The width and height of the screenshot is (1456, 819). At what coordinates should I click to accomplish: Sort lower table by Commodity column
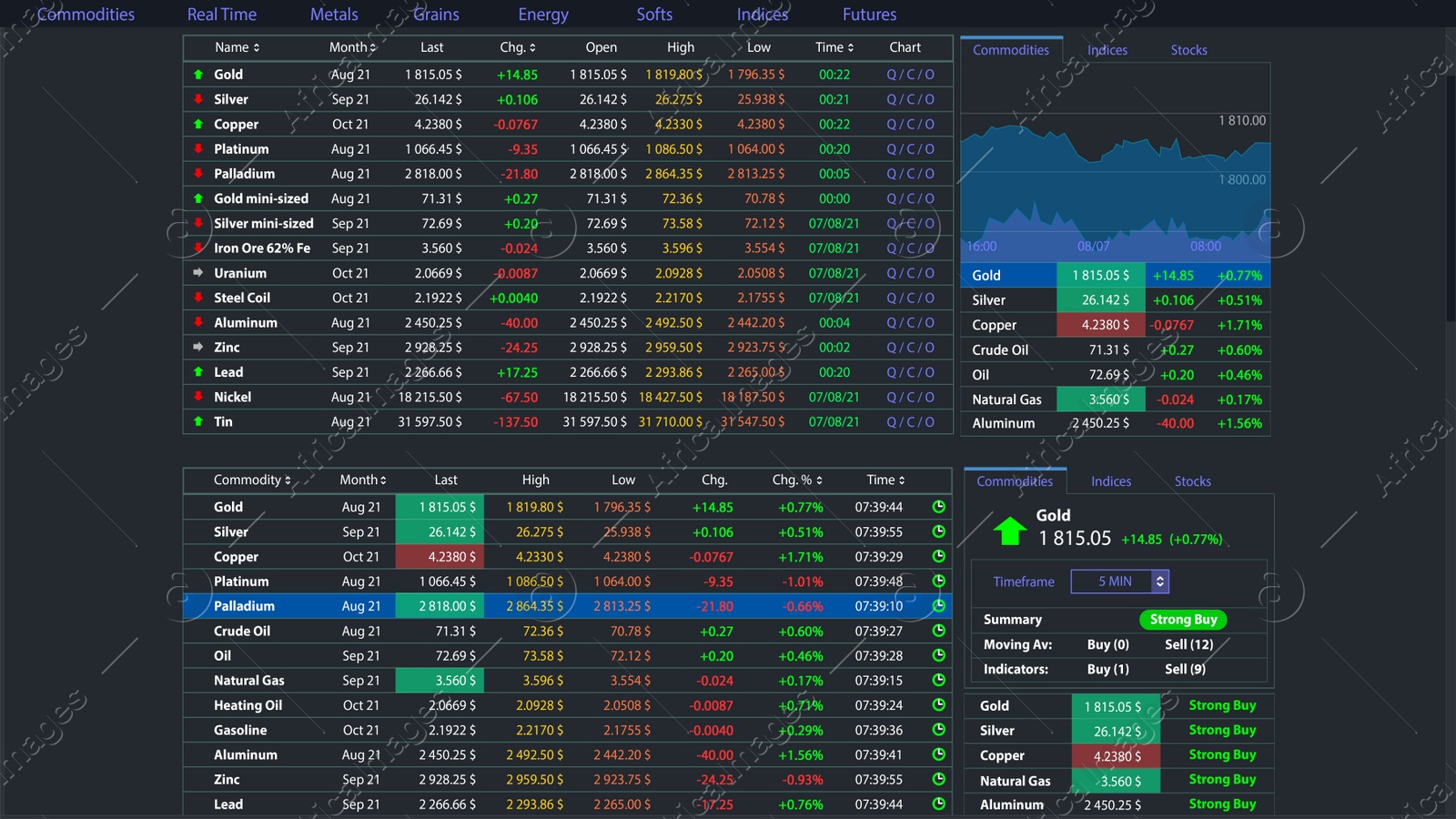pos(253,480)
